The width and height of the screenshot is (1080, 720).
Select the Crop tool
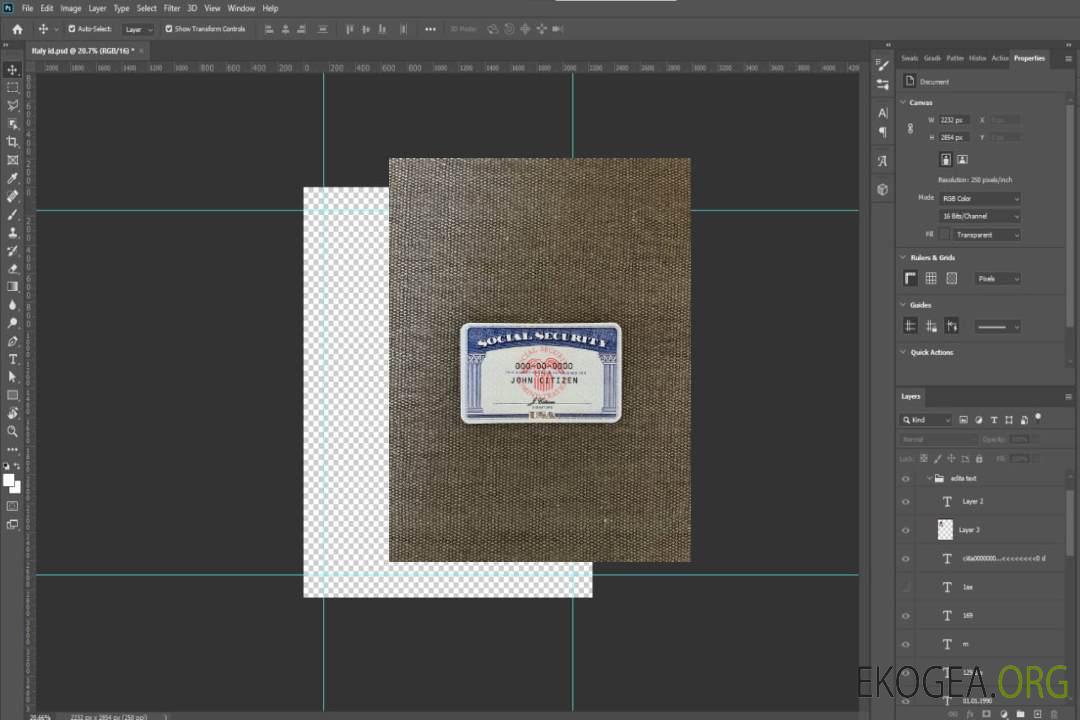tap(12, 142)
